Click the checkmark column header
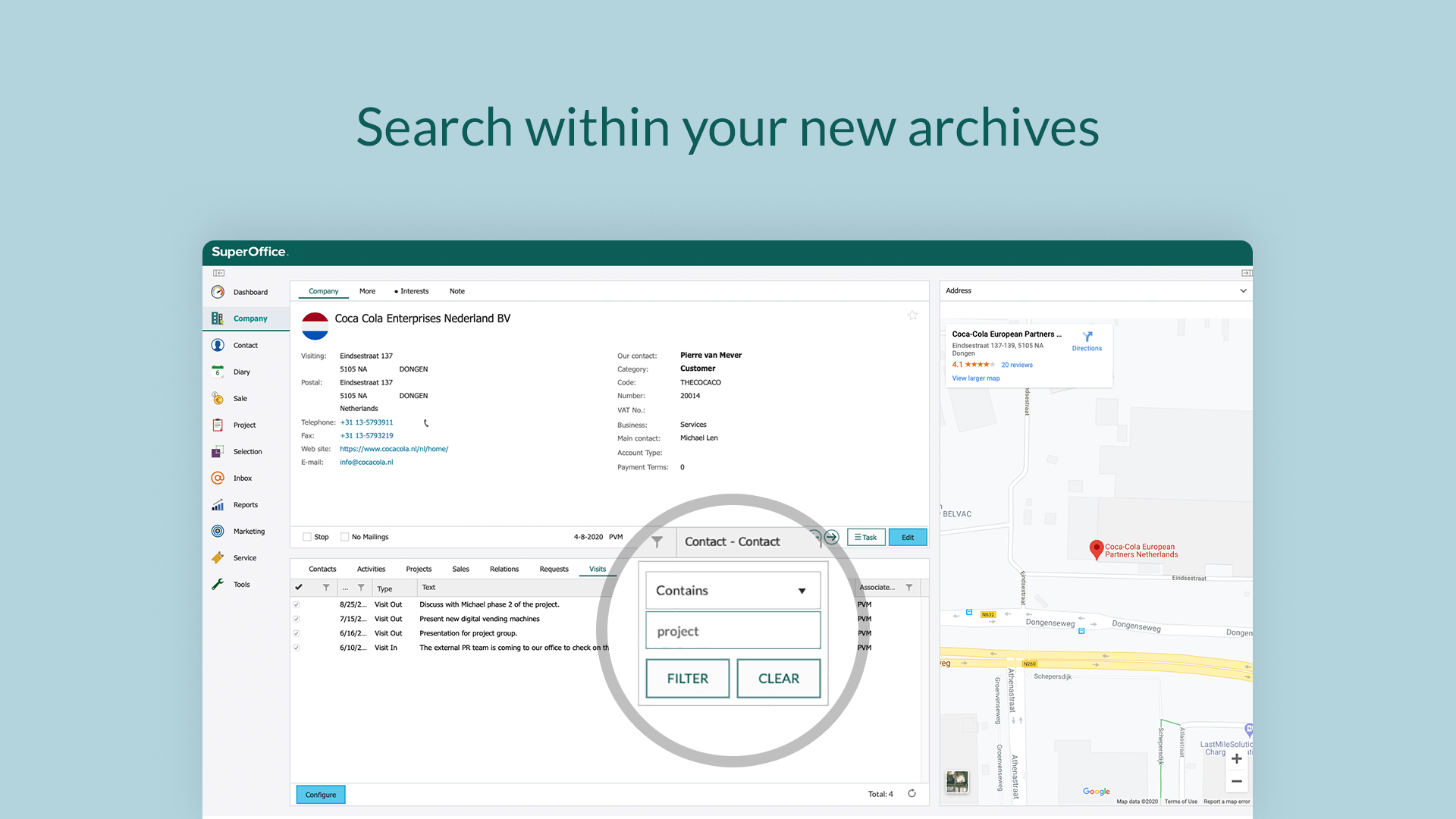 (x=299, y=588)
